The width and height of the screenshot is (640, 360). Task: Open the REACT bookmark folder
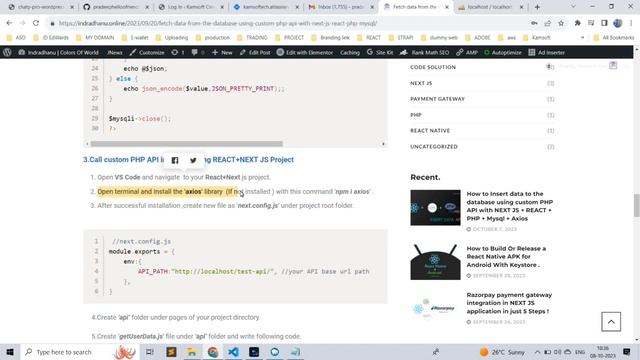[x=369, y=38]
